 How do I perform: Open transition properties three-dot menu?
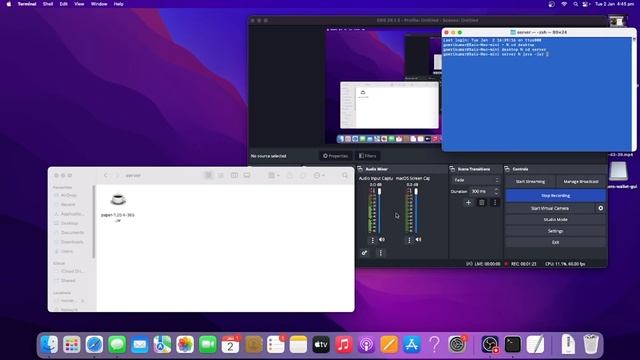pos(495,202)
